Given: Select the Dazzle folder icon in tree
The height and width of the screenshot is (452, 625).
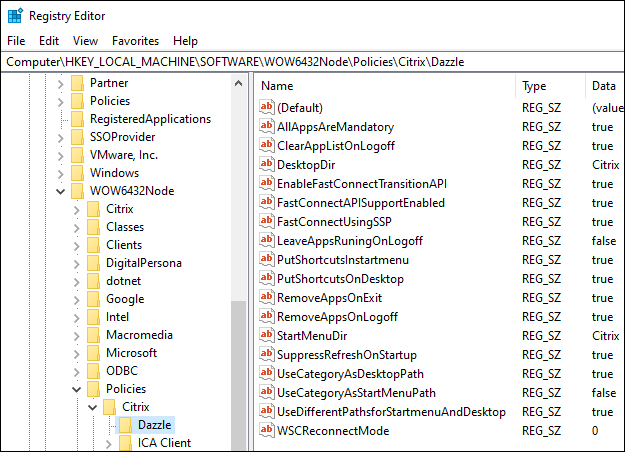Looking at the screenshot, I should (126, 425).
